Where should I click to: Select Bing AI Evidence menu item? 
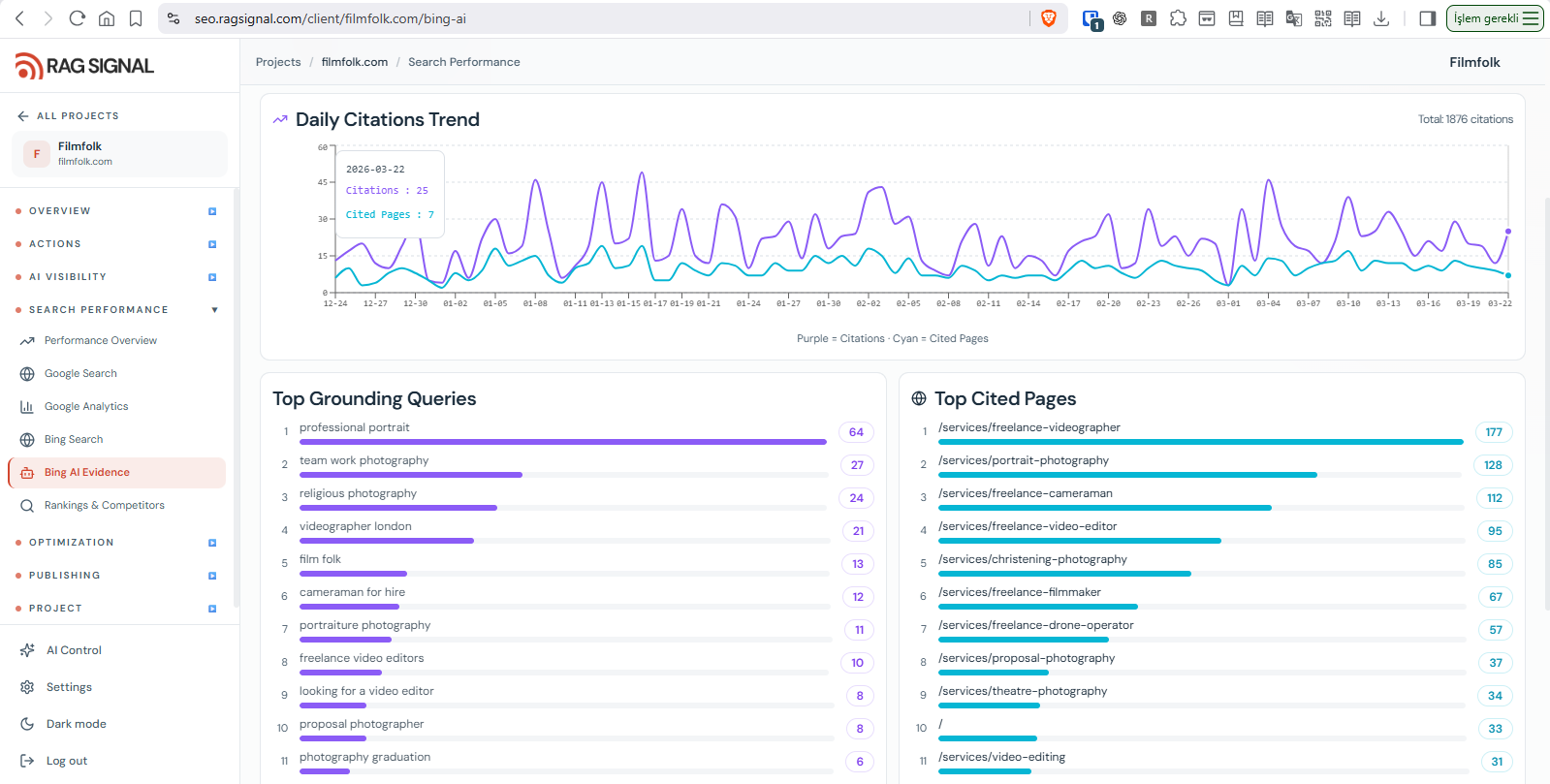click(116, 472)
